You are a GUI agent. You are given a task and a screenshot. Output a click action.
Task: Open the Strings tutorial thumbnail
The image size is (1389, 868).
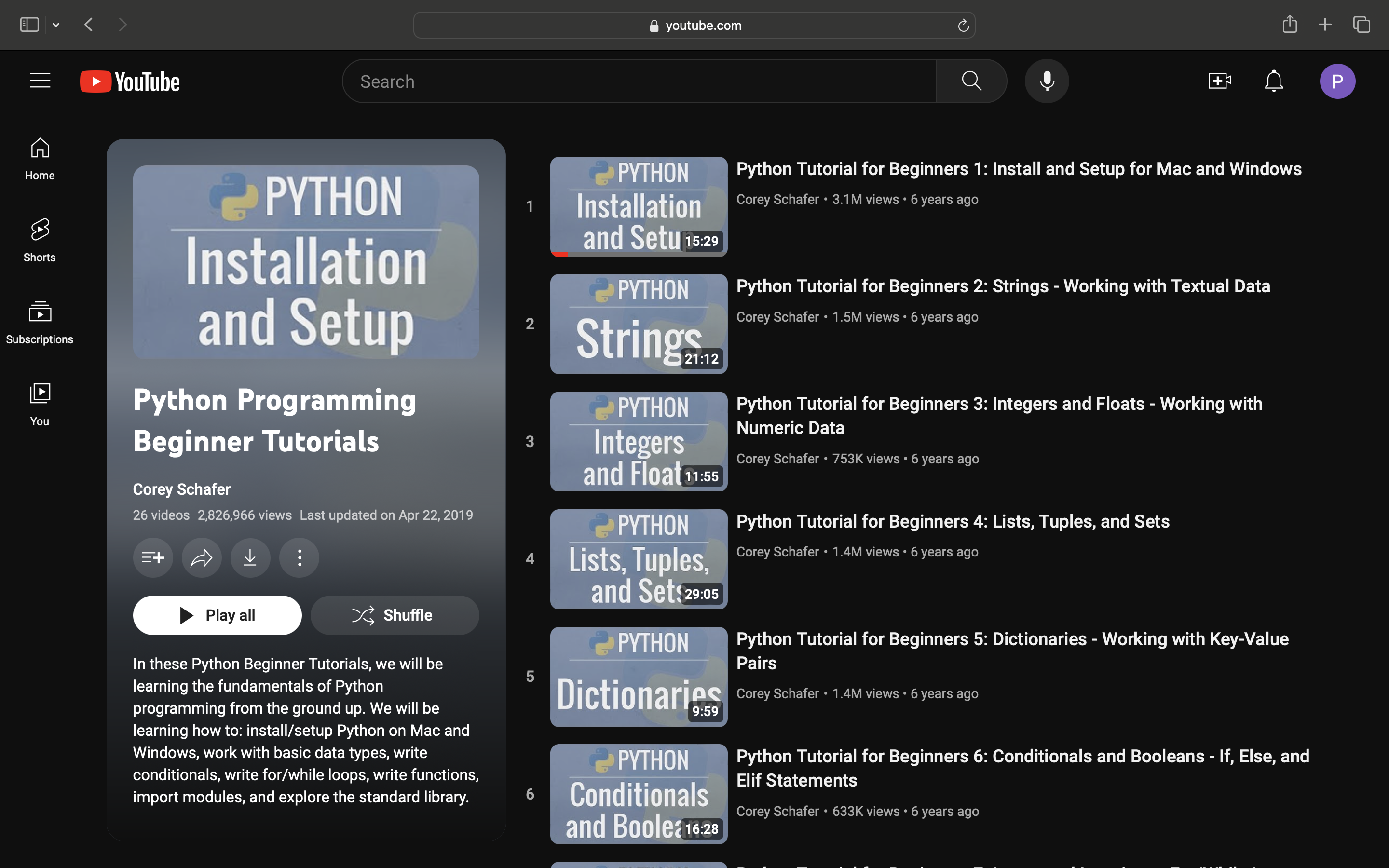[638, 323]
